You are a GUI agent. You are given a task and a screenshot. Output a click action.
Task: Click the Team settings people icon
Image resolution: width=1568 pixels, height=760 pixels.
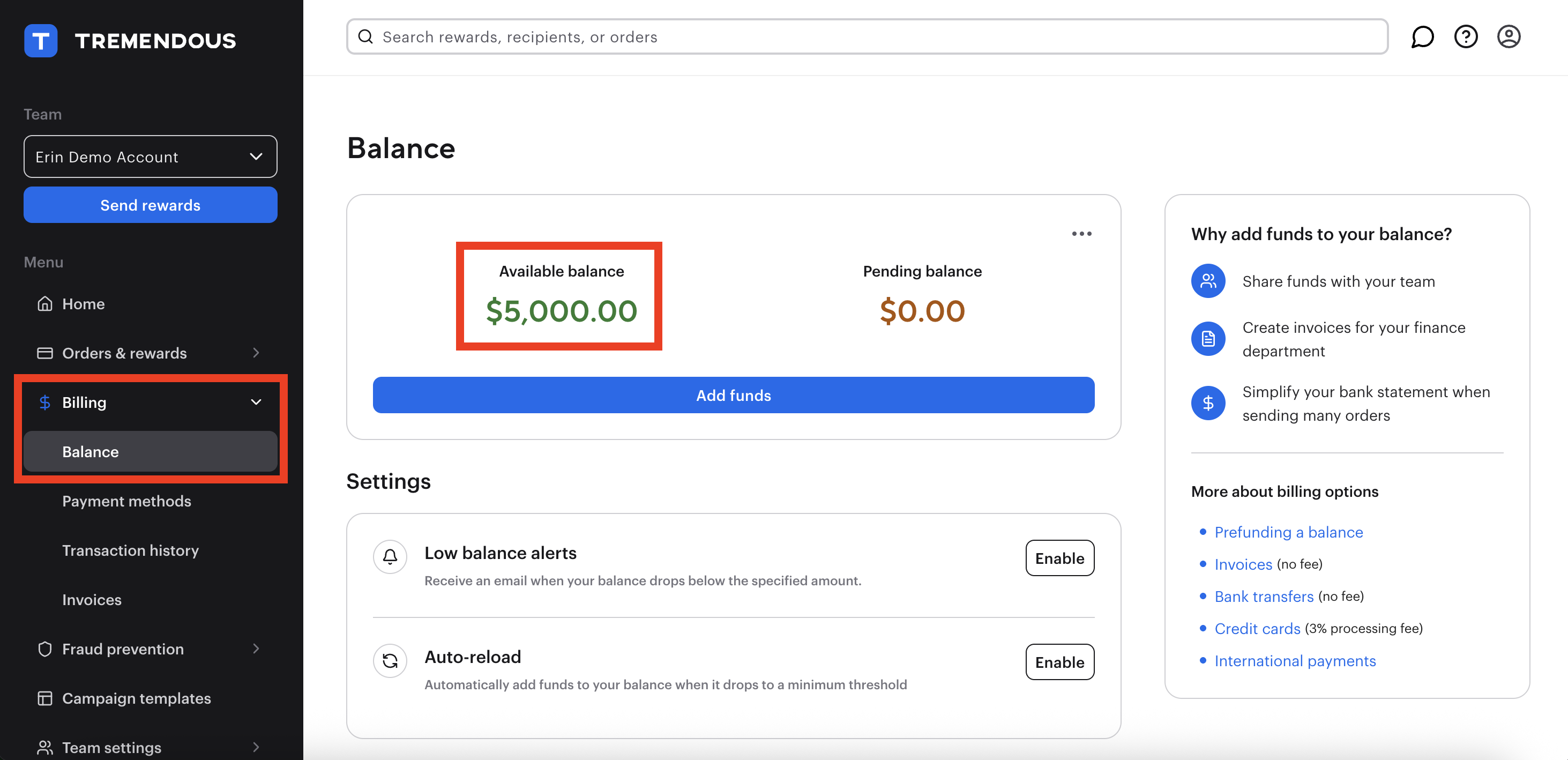point(44,747)
